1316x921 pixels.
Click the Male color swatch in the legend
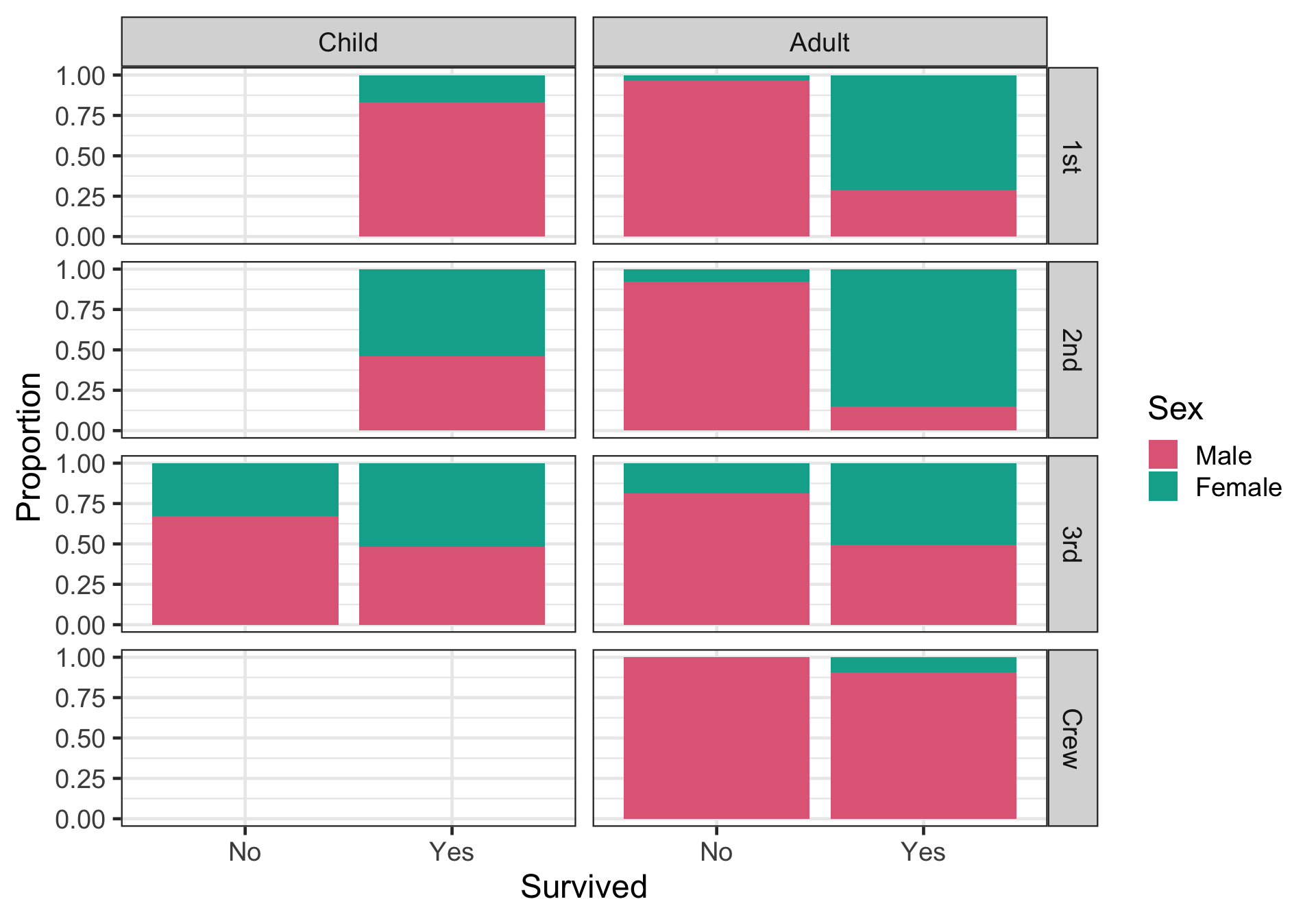click(x=1162, y=455)
